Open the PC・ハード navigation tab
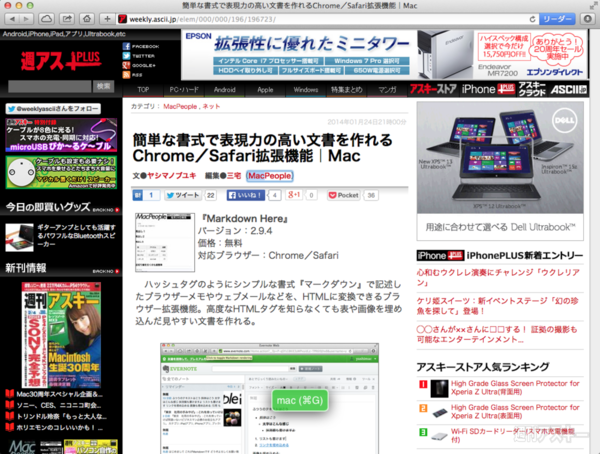 184,90
